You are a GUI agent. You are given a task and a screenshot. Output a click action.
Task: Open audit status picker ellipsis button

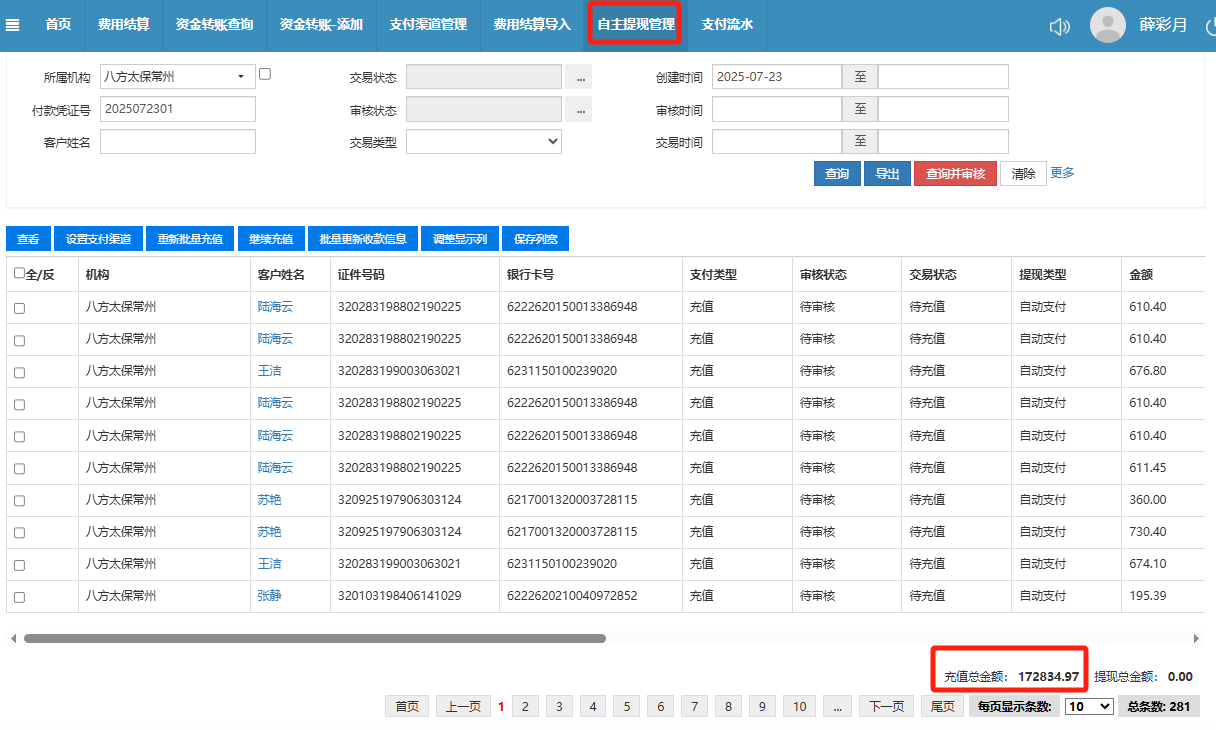coord(579,109)
